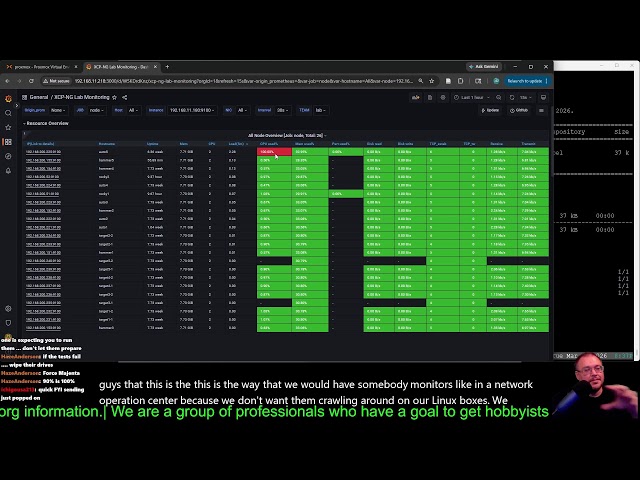The height and width of the screenshot is (480, 640).
Task: Open Starred dashboards in the sidebar
Action: tap(8, 127)
